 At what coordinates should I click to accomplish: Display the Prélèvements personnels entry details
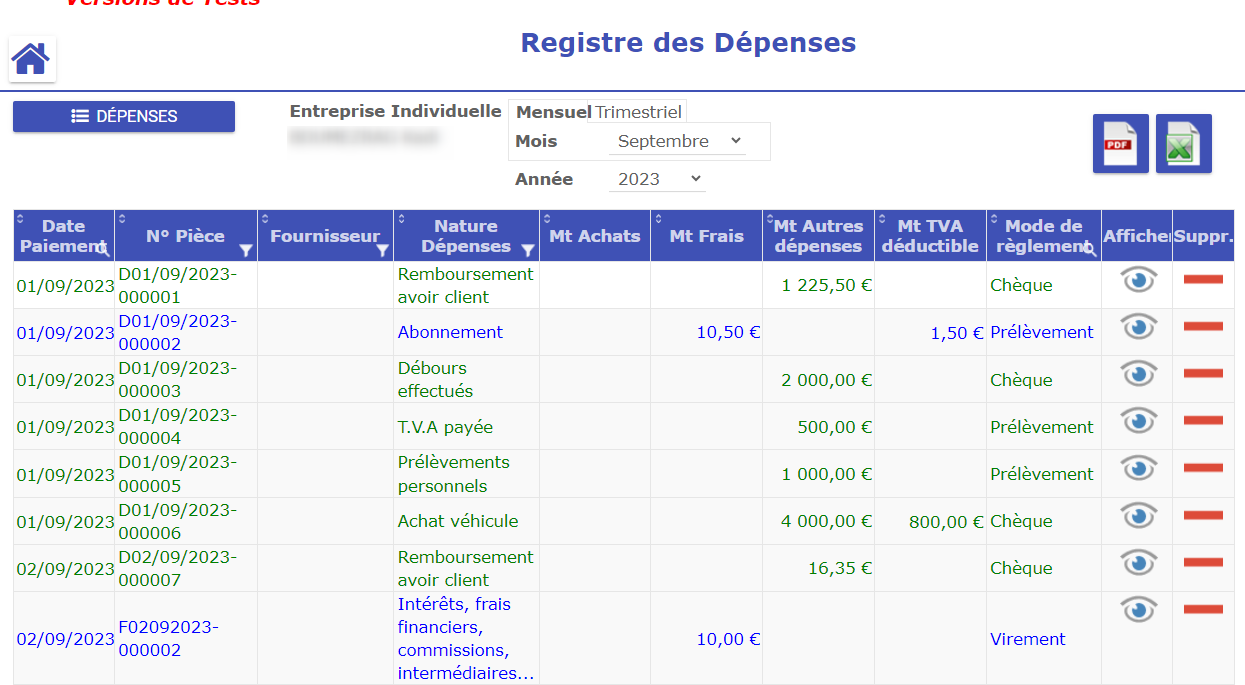click(1138, 468)
